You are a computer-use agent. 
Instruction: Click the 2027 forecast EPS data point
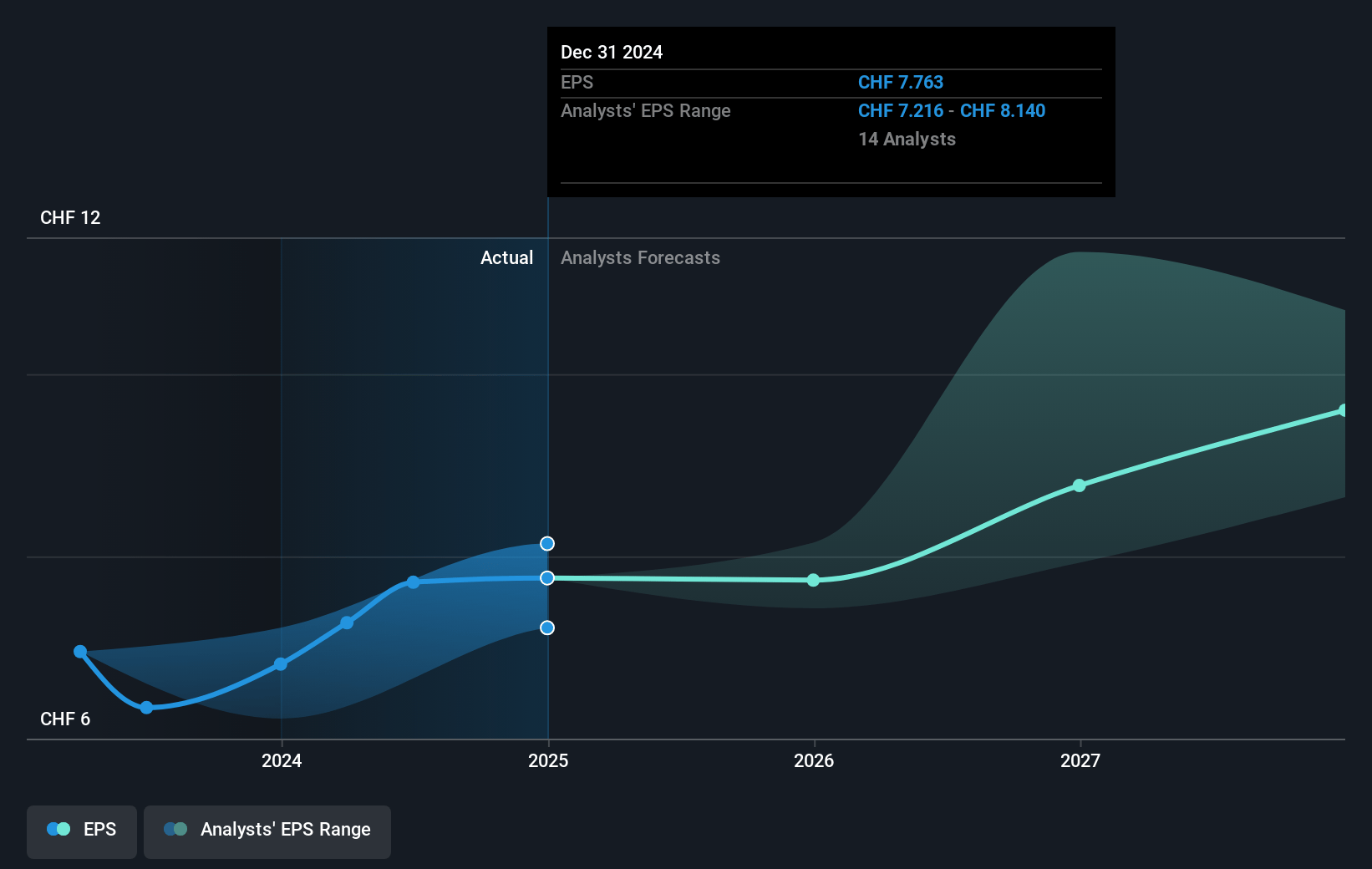1080,485
